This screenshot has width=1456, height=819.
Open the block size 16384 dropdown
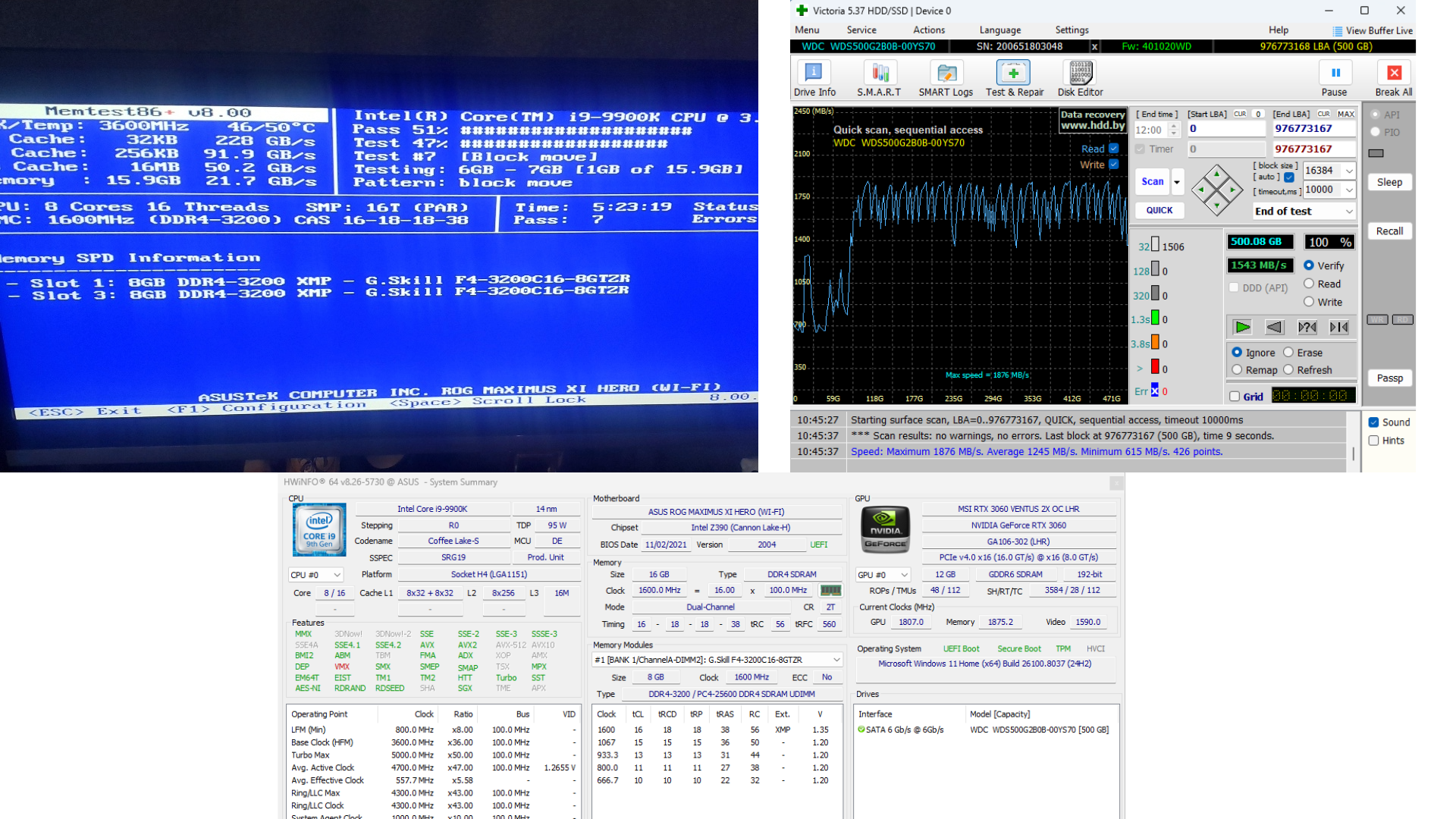point(1348,171)
